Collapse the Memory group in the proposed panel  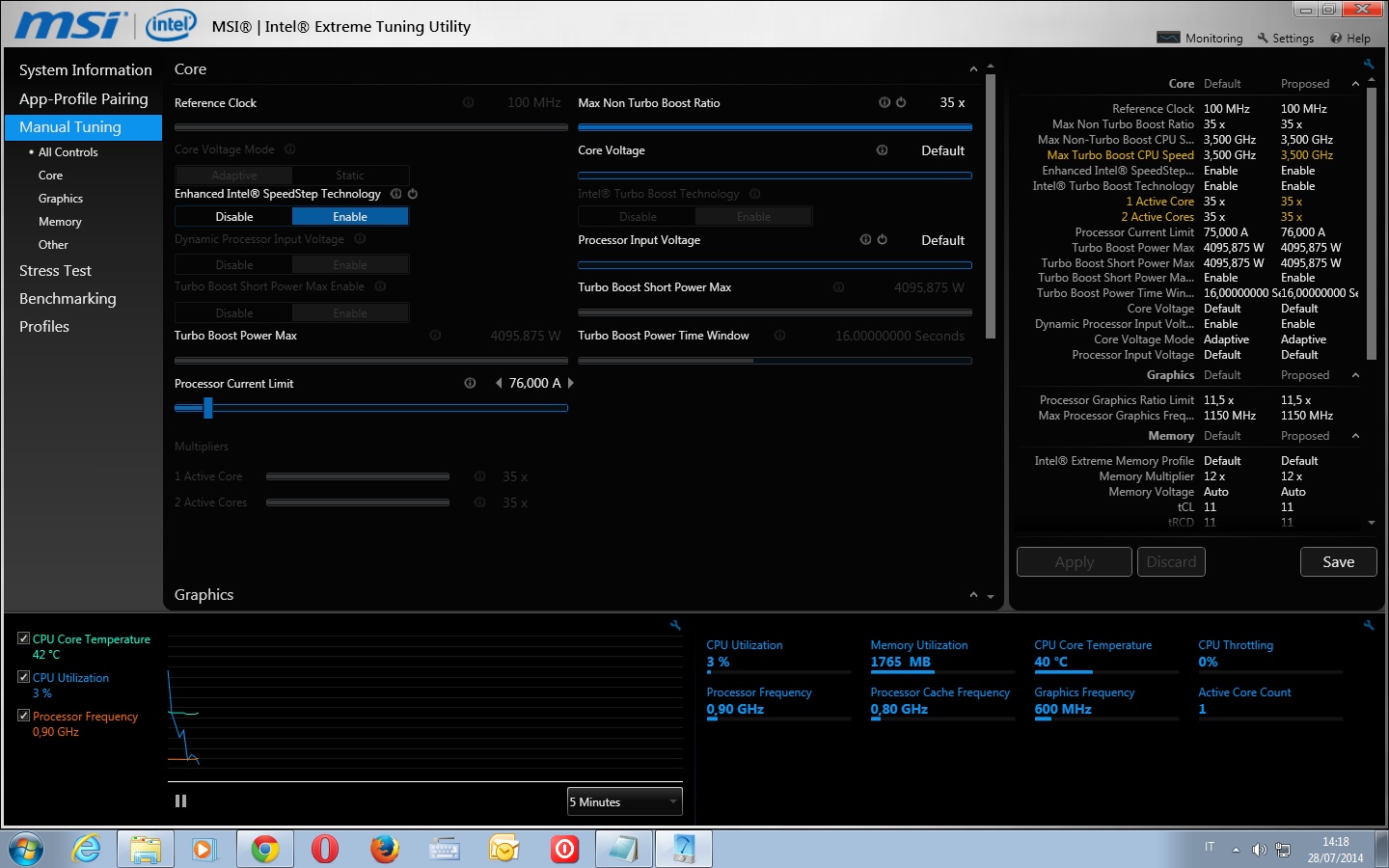(1355, 436)
